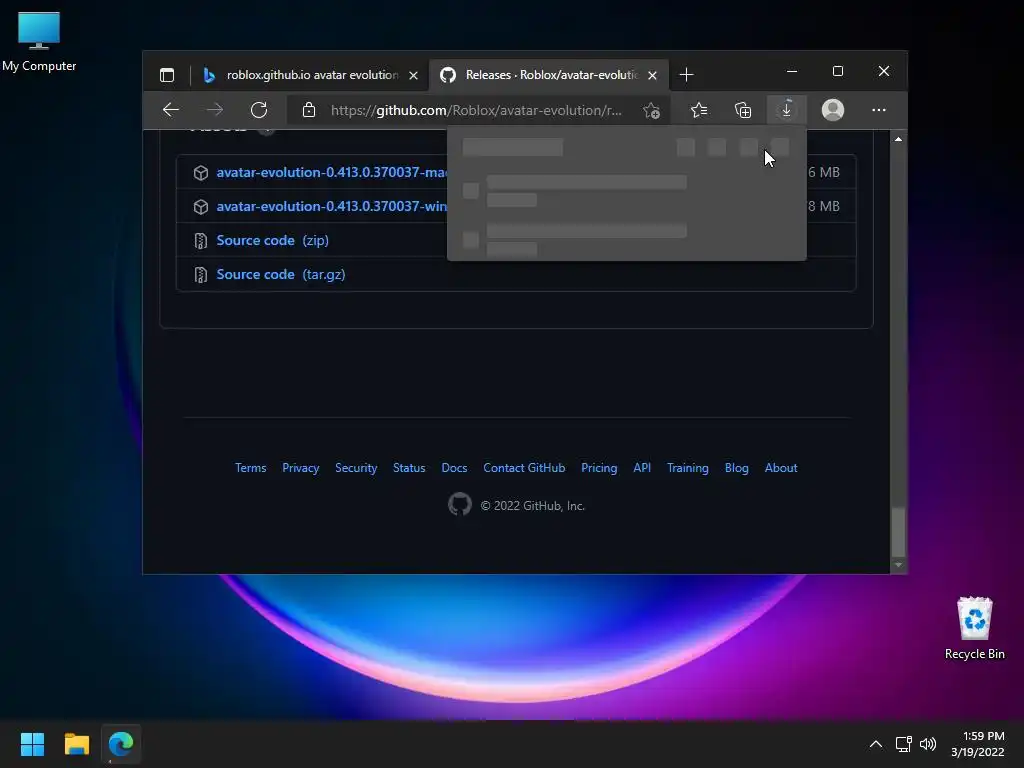Click the package icon of the mac asset
The height and width of the screenshot is (768, 1024).
pos(200,172)
